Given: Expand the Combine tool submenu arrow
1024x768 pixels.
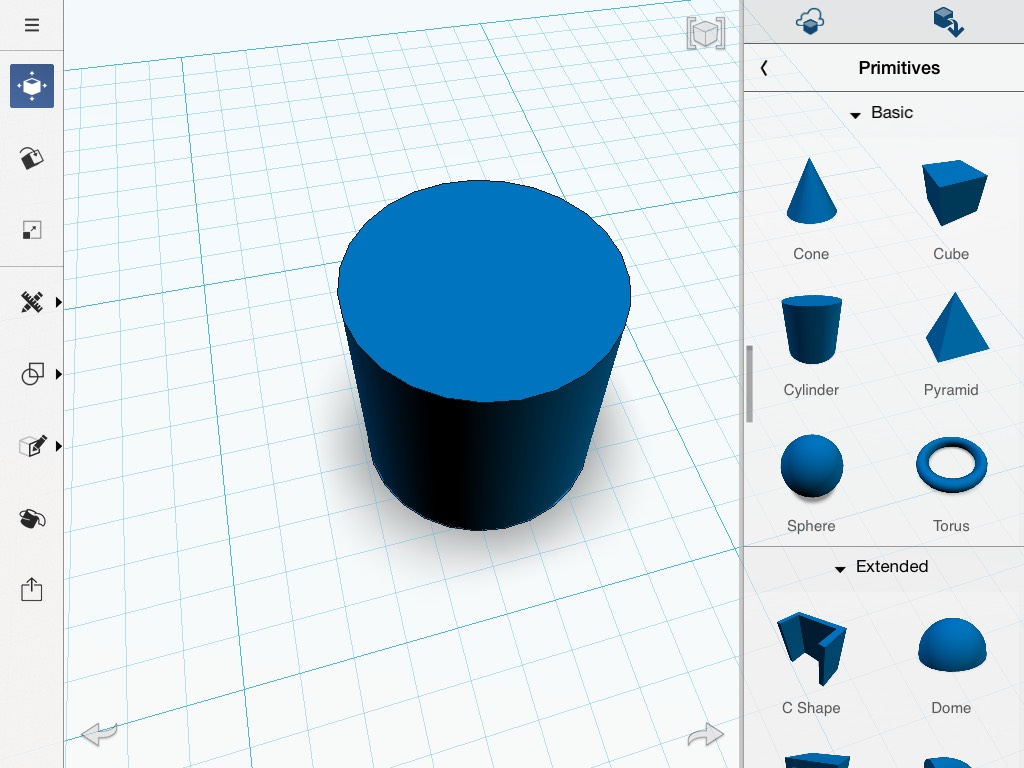Looking at the screenshot, I should (x=59, y=374).
